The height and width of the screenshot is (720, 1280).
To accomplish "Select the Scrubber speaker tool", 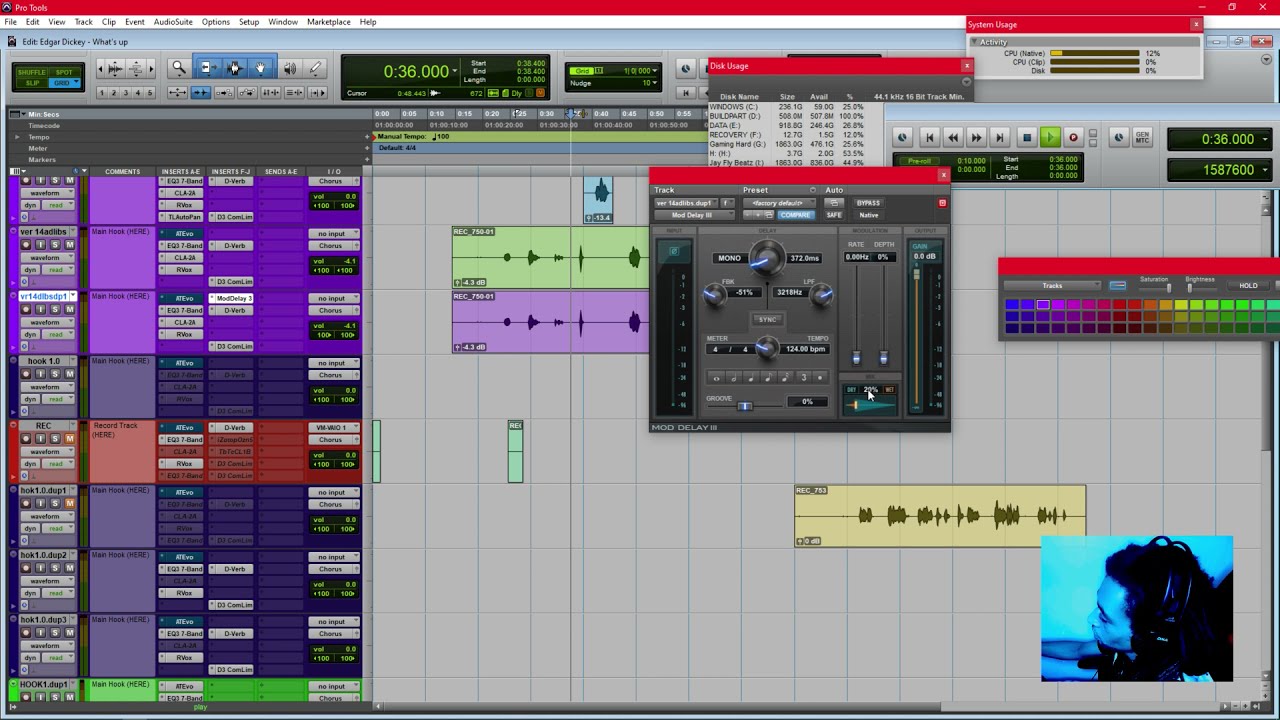I will 290,68.
